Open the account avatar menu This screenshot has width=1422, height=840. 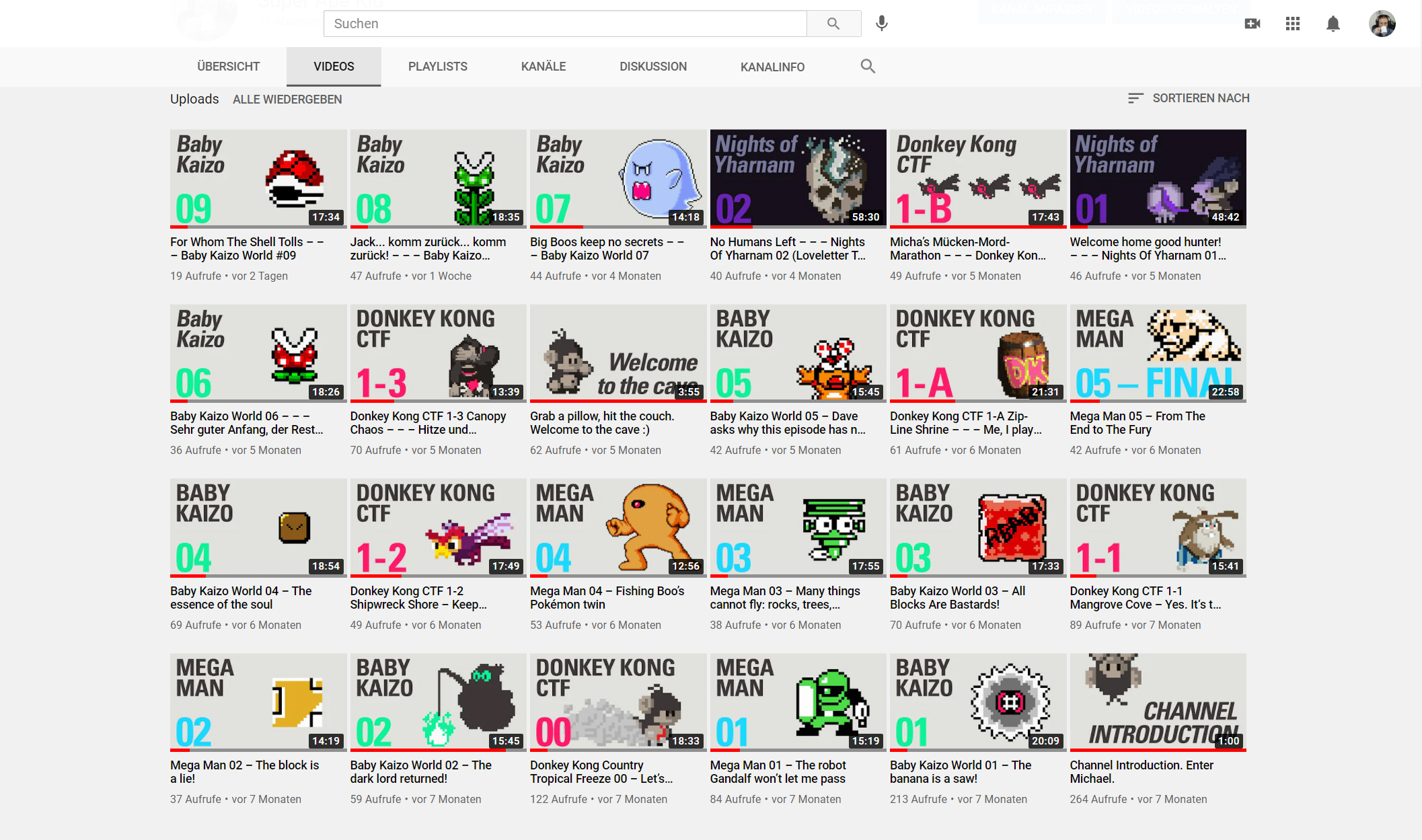pyautogui.click(x=1382, y=24)
